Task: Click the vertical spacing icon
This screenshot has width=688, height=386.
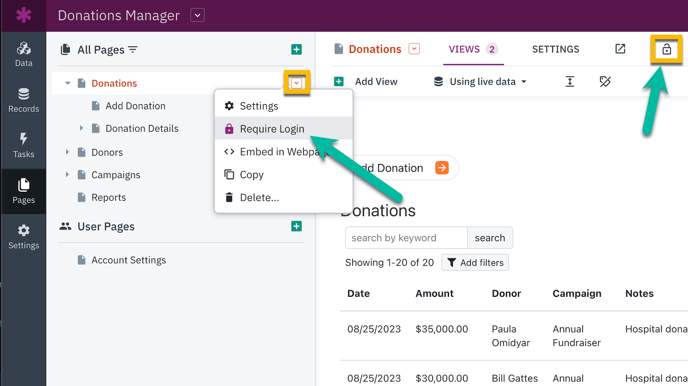Action: coord(570,82)
